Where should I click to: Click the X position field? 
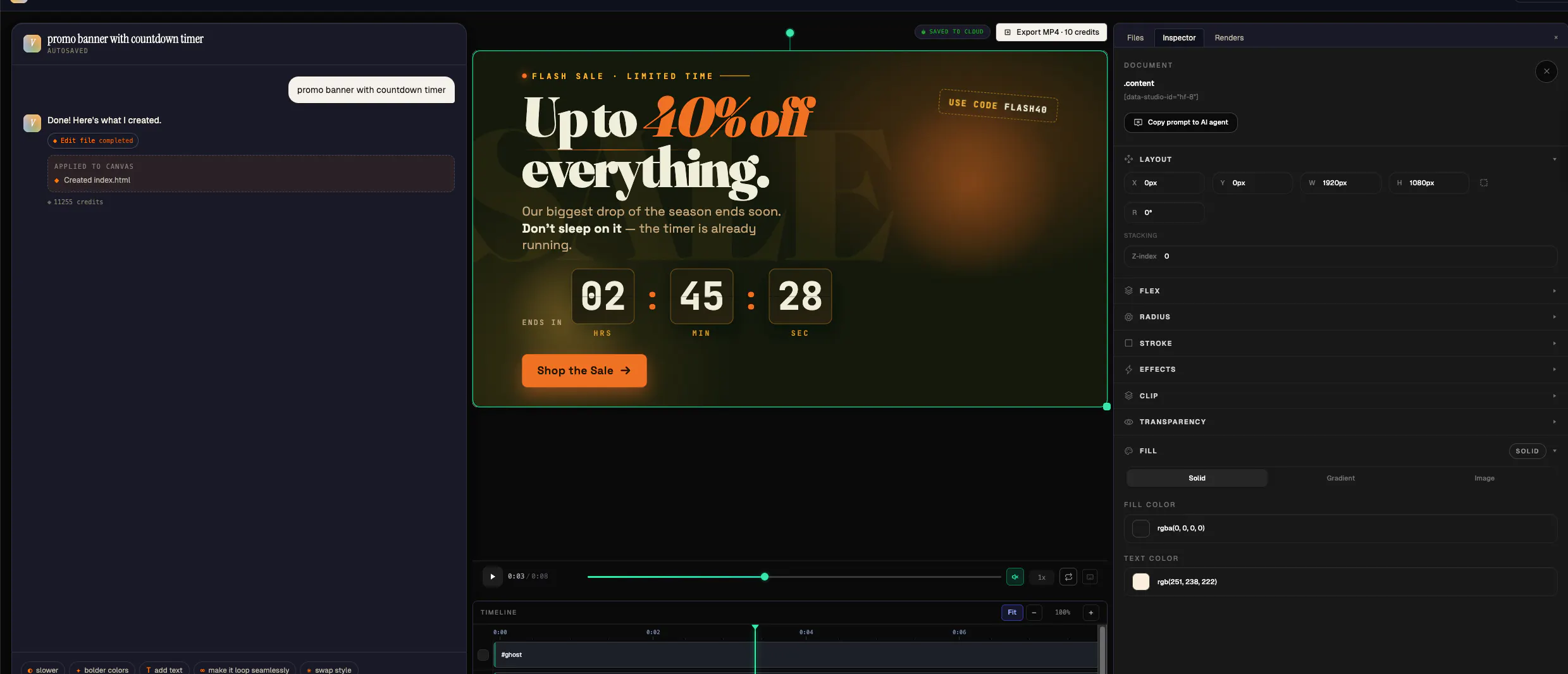(x=1164, y=183)
